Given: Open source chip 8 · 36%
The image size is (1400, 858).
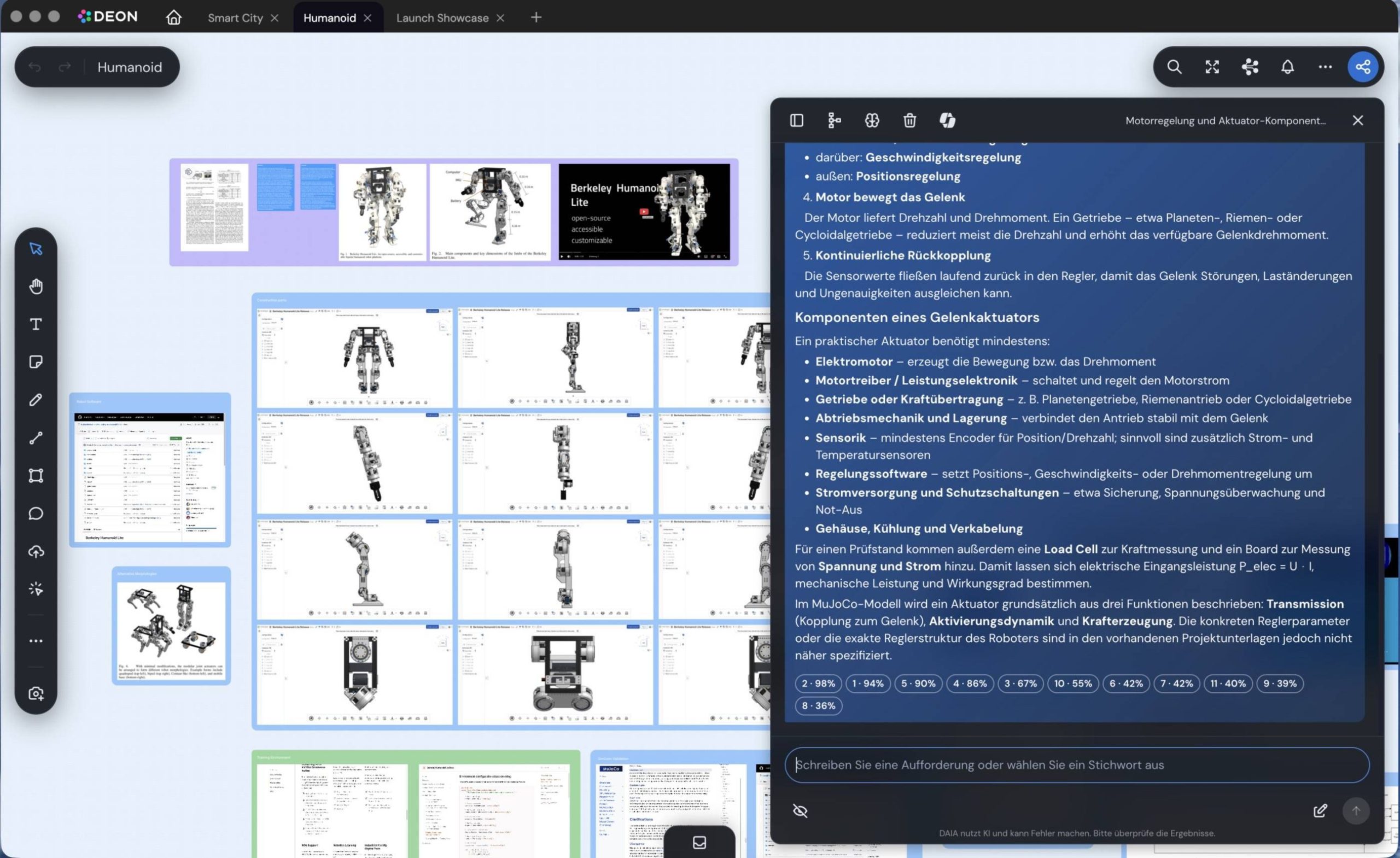Looking at the screenshot, I should [818, 706].
